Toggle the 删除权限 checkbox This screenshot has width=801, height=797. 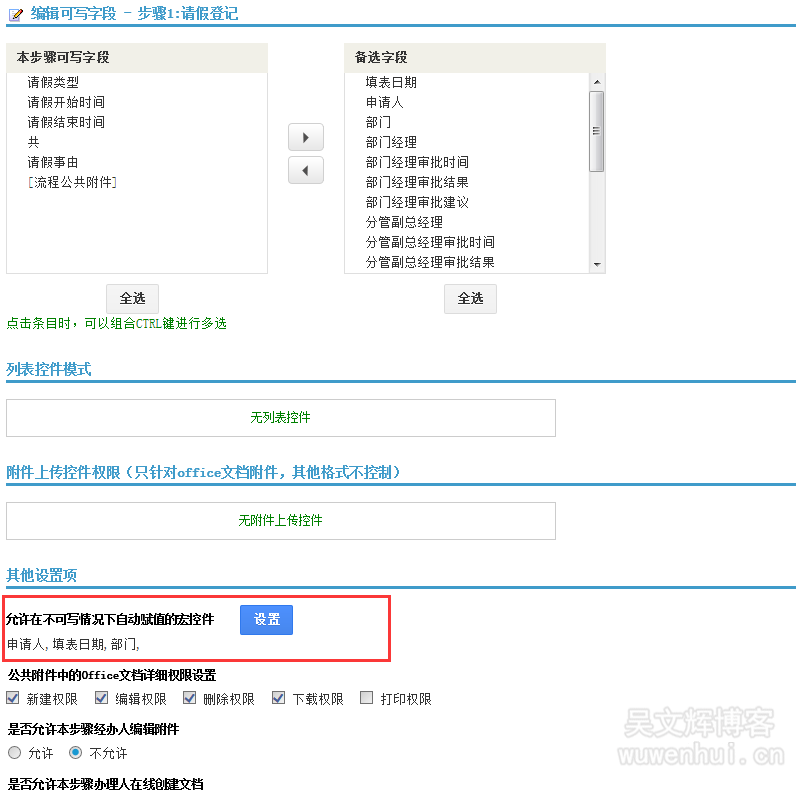click(190, 698)
